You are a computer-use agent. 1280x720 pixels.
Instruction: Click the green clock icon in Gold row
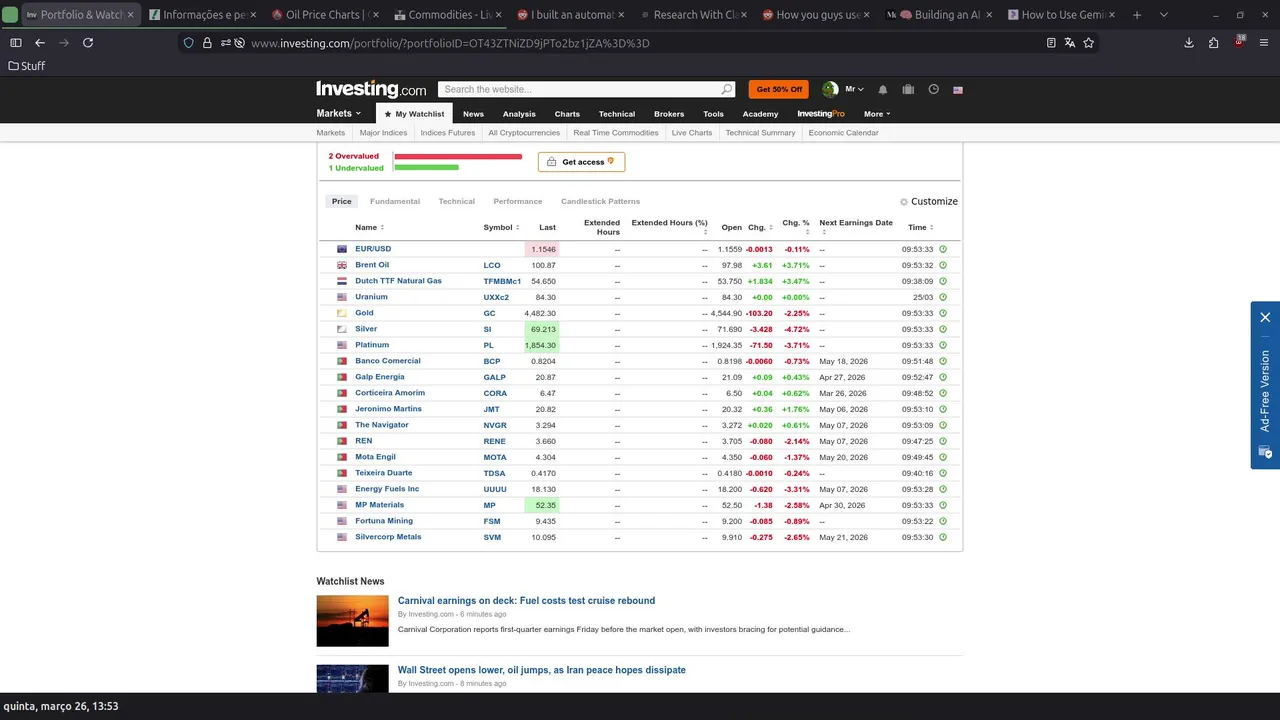pyautogui.click(x=943, y=313)
